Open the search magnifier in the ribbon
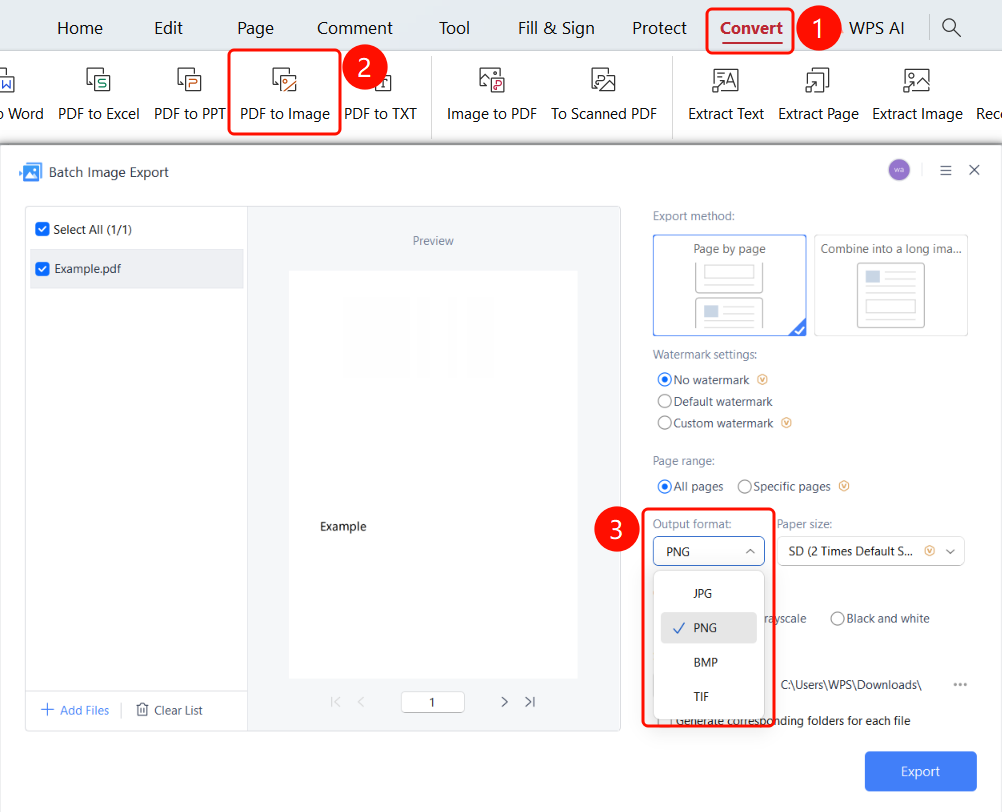This screenshot has width=1002, height=812. [x=951, y=27]
